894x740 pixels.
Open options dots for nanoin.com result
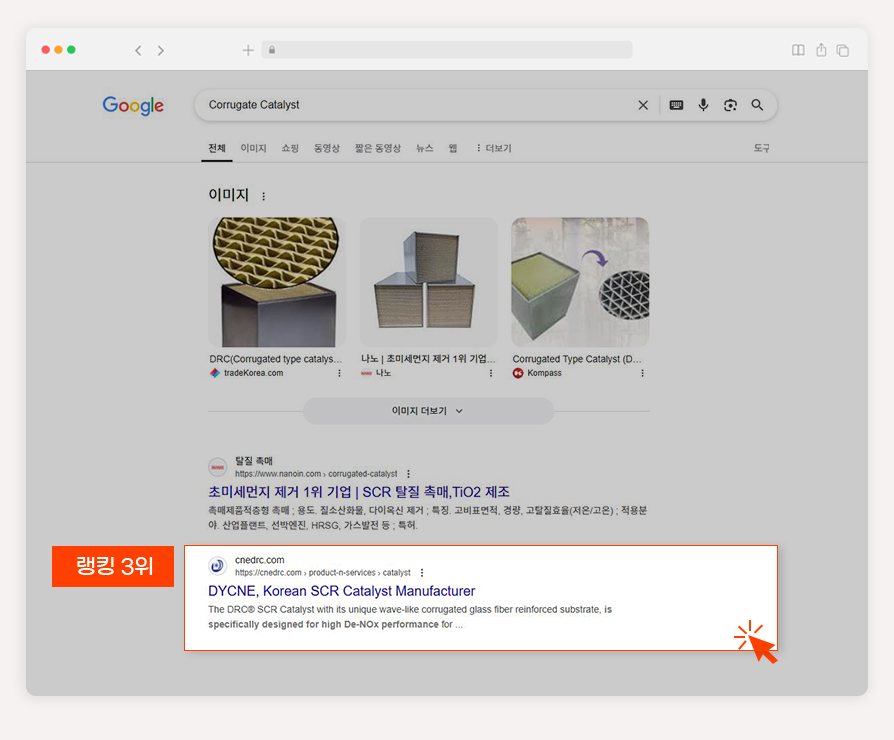(x=408, y=474)
